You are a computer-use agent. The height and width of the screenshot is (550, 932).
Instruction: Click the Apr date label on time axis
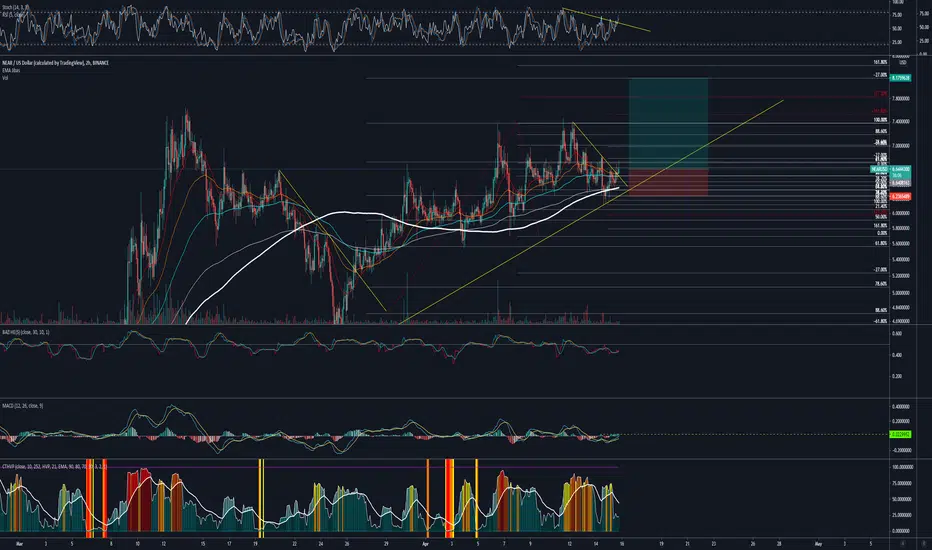425,543
